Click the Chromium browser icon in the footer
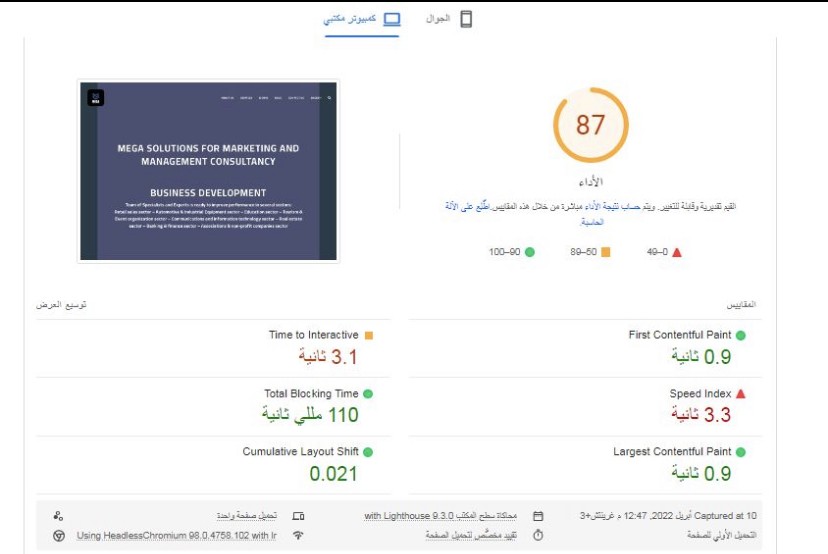 [59, 536]
